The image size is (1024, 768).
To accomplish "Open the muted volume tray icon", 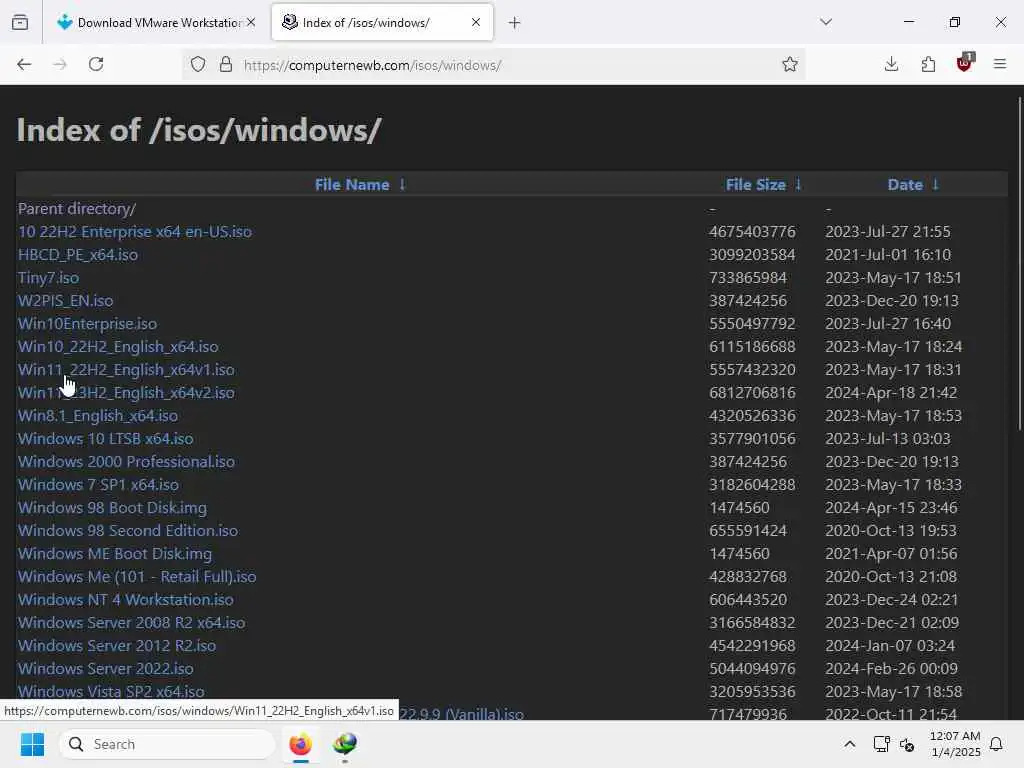I will click(x=907, y=744).
